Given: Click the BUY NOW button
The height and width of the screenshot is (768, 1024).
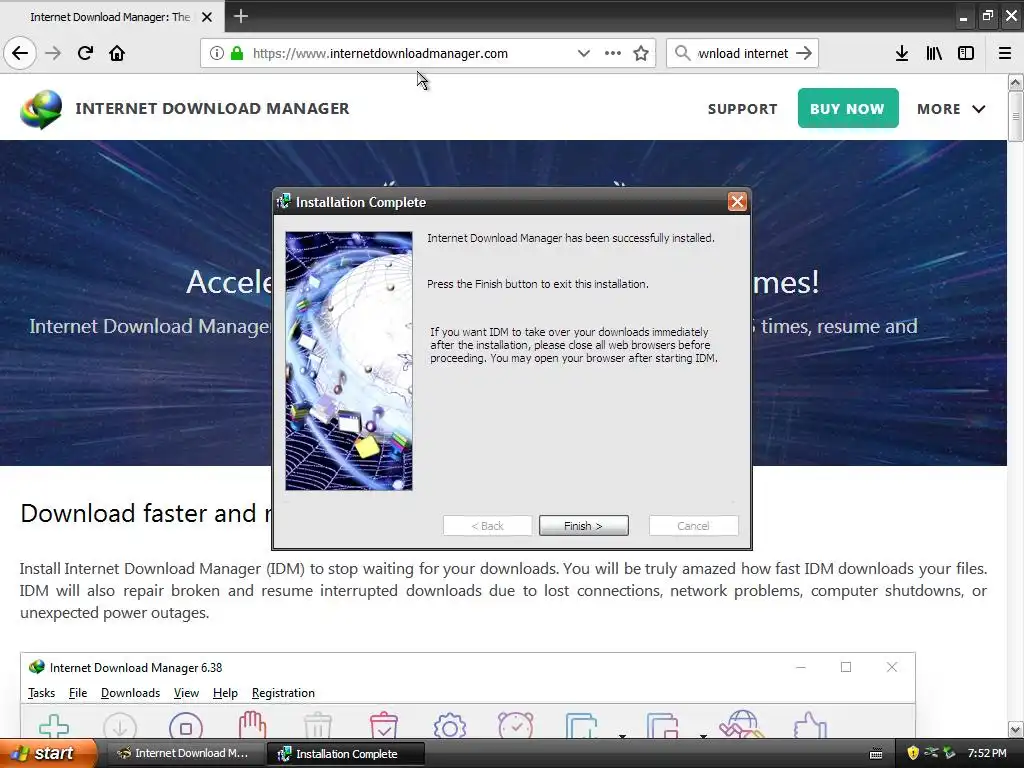Looking at the screenshot, I should [x=848, y=108].
